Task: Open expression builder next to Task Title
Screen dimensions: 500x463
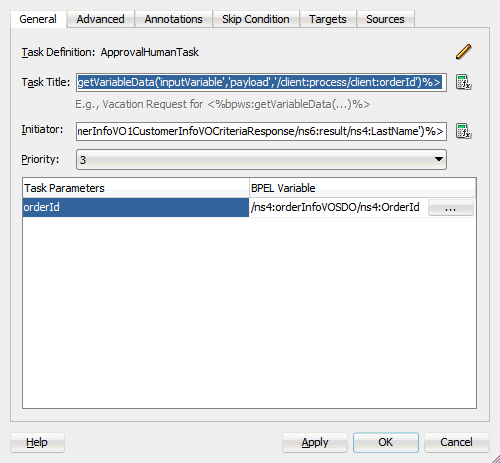Action: [x=464, y=82]
